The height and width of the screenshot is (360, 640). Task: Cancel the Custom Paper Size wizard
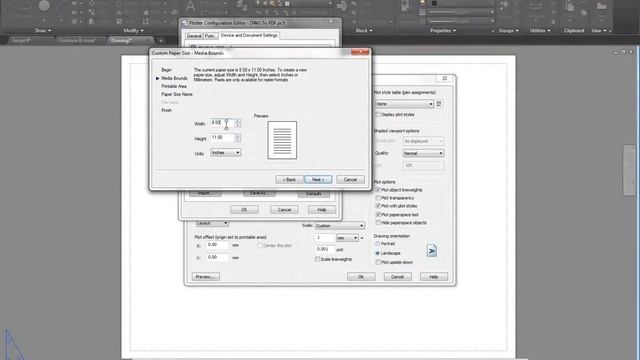coord(350,180)
